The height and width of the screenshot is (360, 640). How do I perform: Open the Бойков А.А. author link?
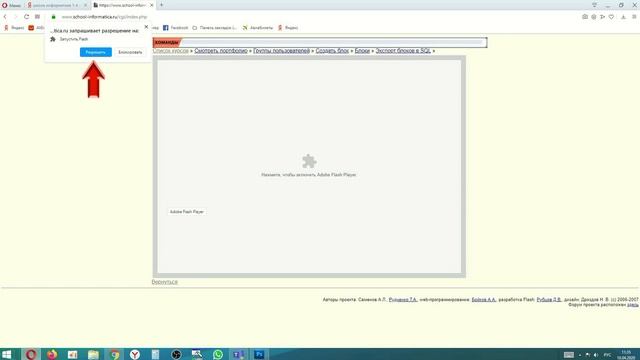click(484, 300)
